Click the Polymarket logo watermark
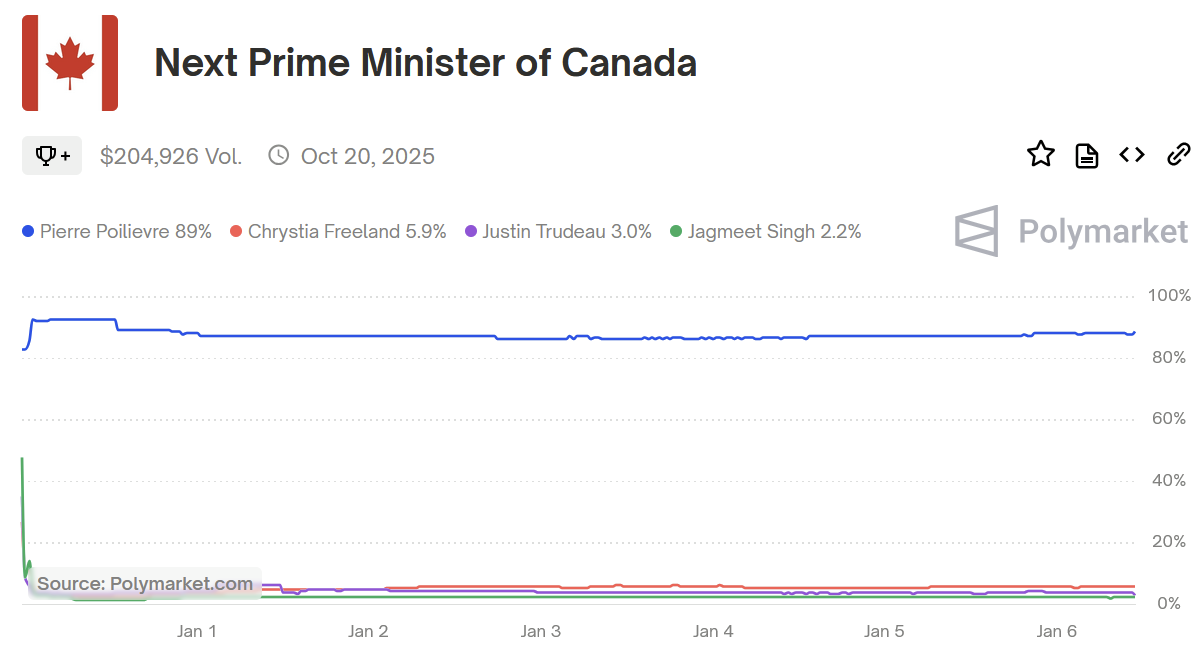 click(x=1071, y=232)
